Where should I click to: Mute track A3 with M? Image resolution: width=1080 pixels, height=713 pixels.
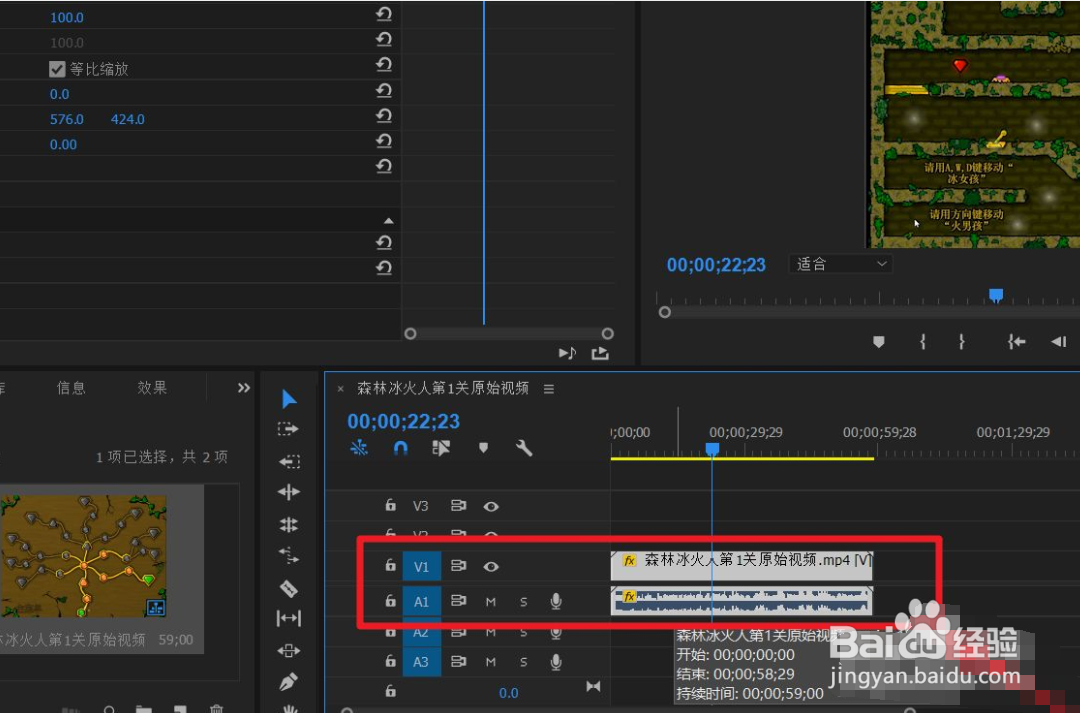(490, 662)
